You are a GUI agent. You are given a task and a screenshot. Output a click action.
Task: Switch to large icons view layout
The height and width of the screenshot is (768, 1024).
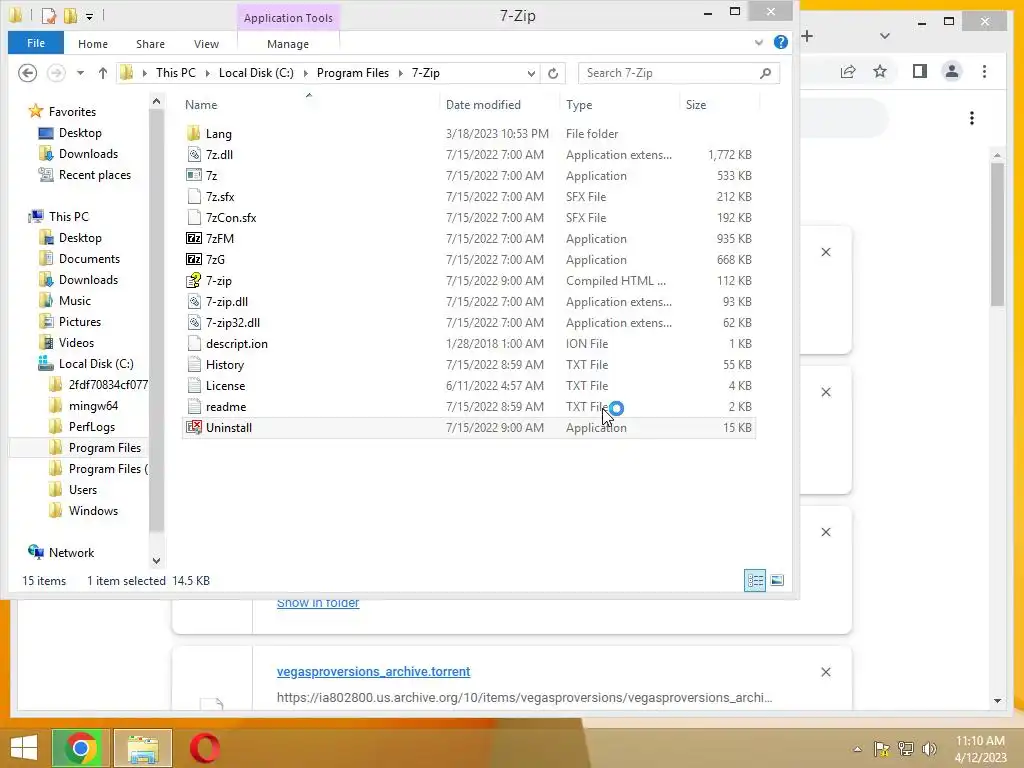[776, 581]
